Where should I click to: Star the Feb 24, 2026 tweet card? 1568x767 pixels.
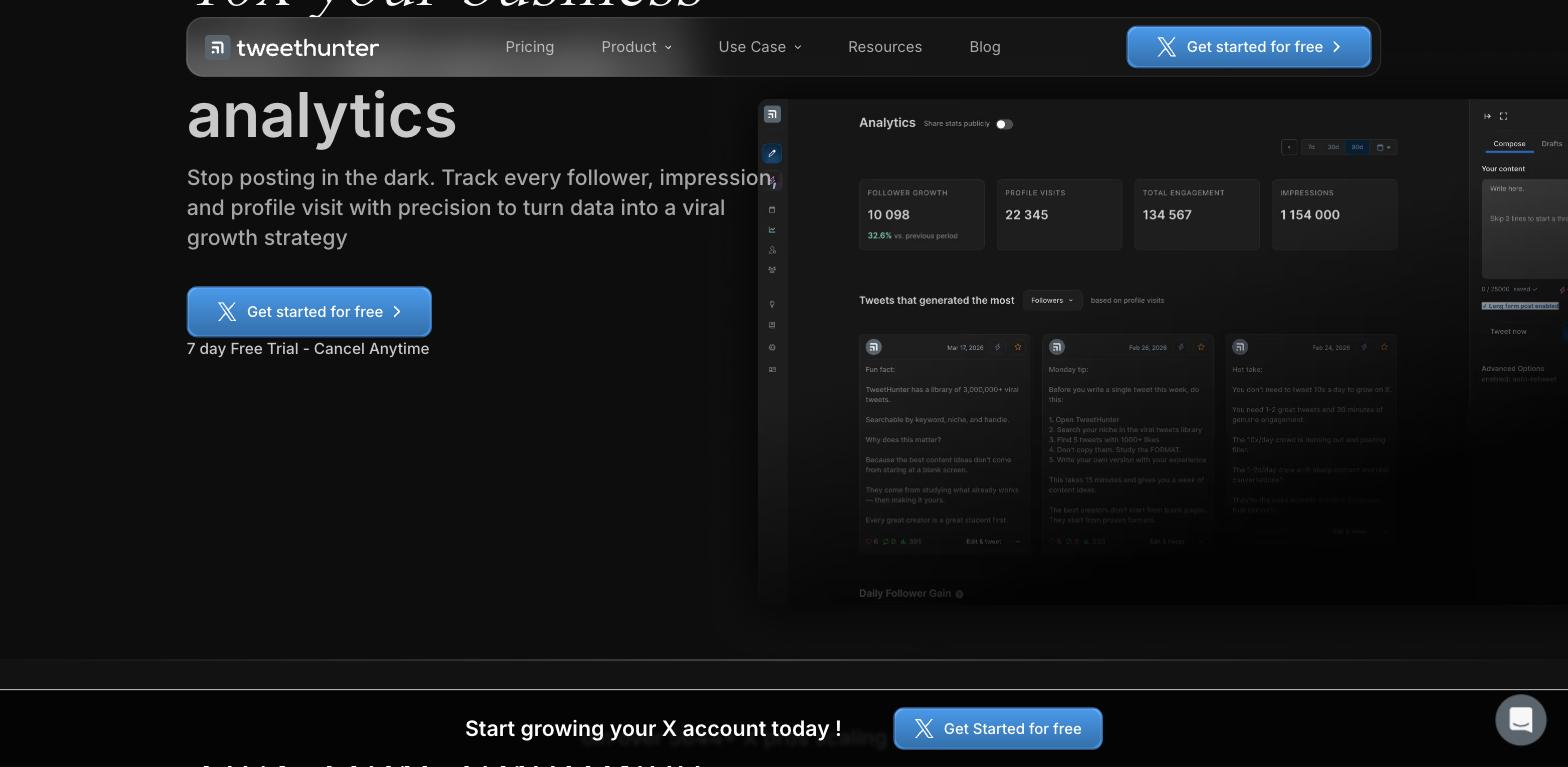pos(1384,347)
